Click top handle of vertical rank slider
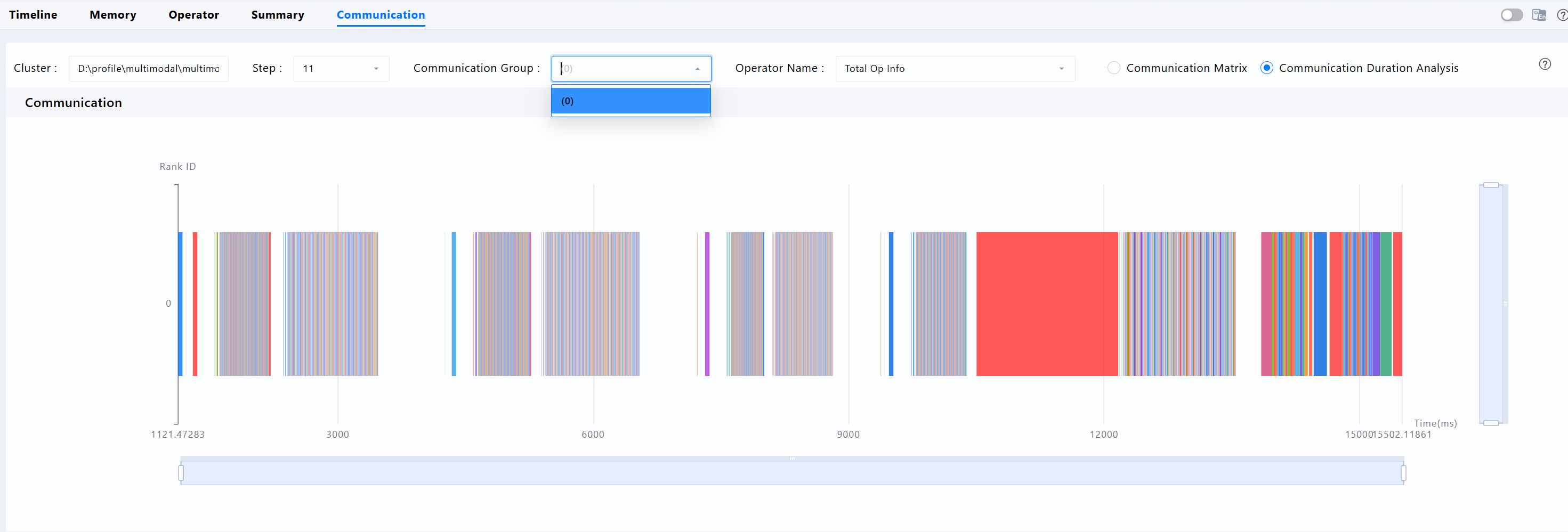Image resolution: width=1568 pixels, height=532 pixels. (x=1491, y=185)
